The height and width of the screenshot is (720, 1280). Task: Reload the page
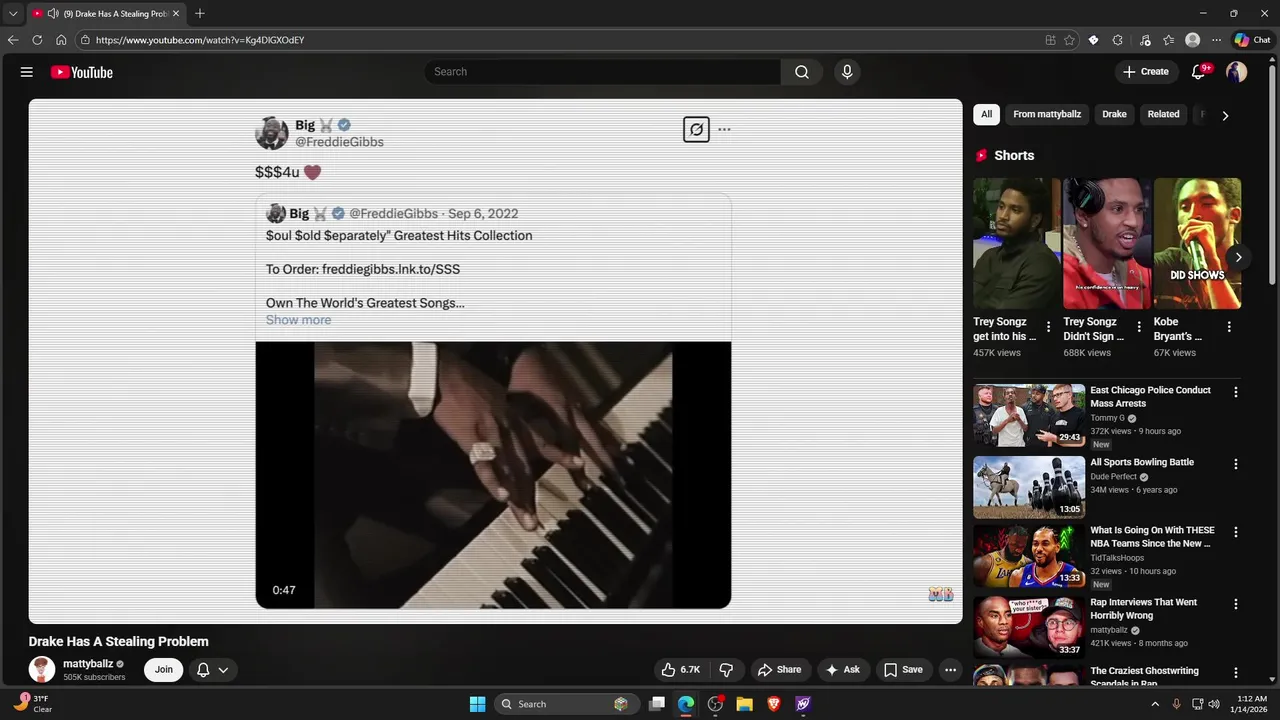(37, 40)
